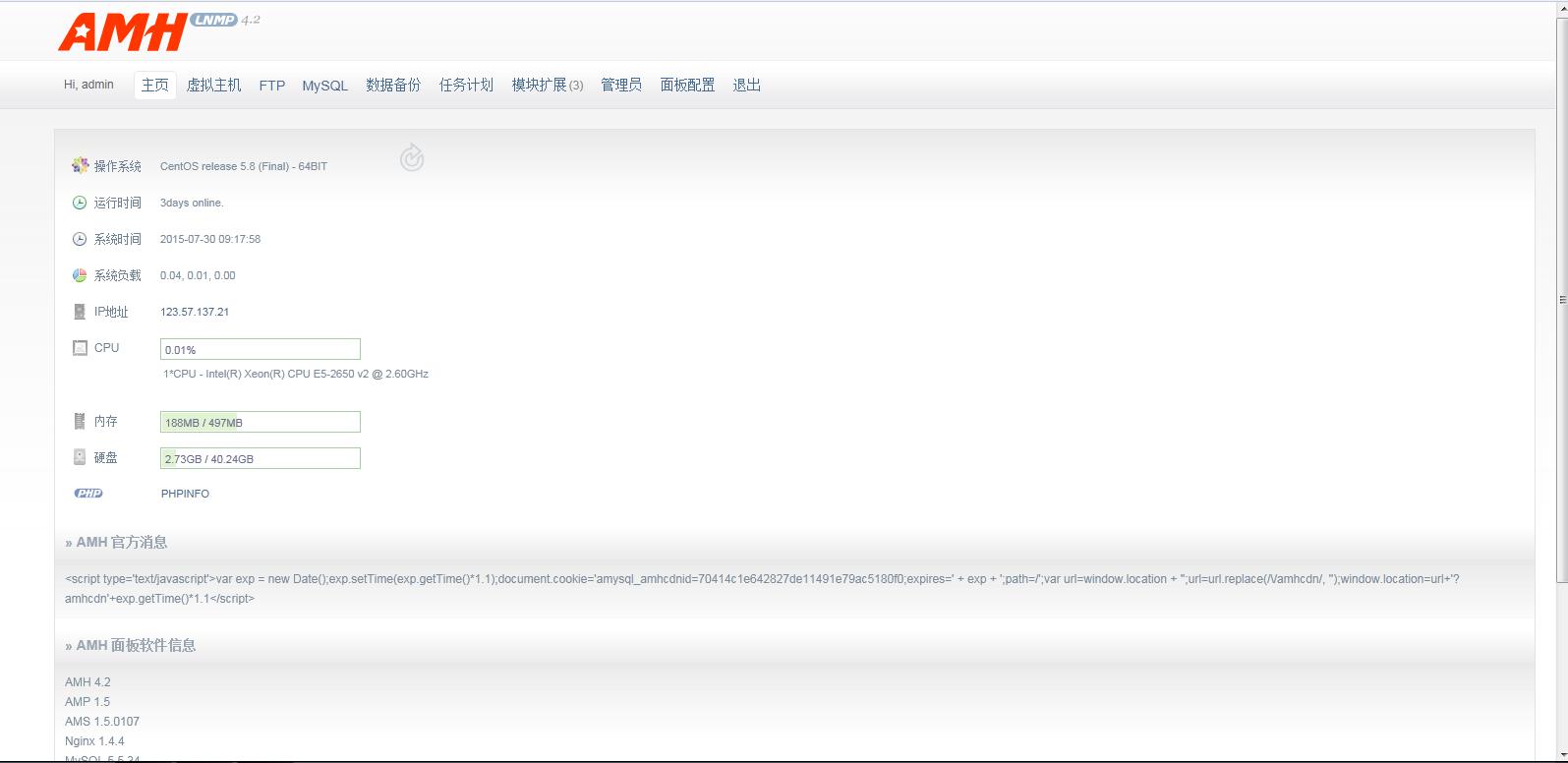The height and width of the screenshot is (763, 1568).
Task: Log out via 退出 link
Action: pyautogui.click(x=747, y=86)
